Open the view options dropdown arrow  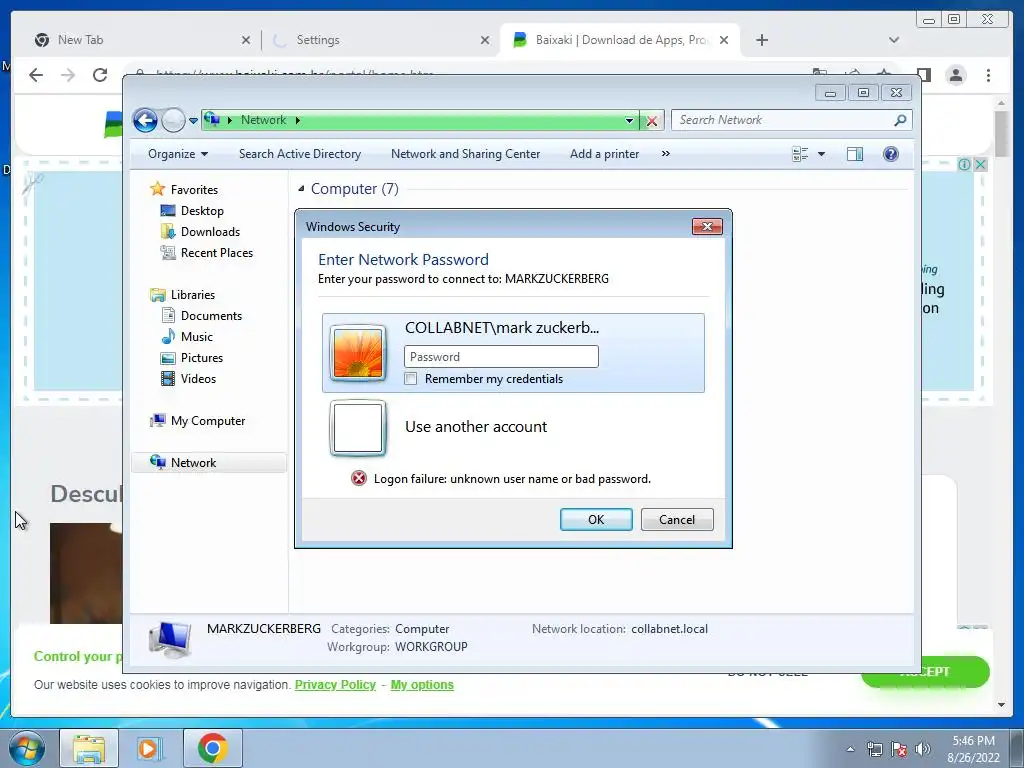822,154
